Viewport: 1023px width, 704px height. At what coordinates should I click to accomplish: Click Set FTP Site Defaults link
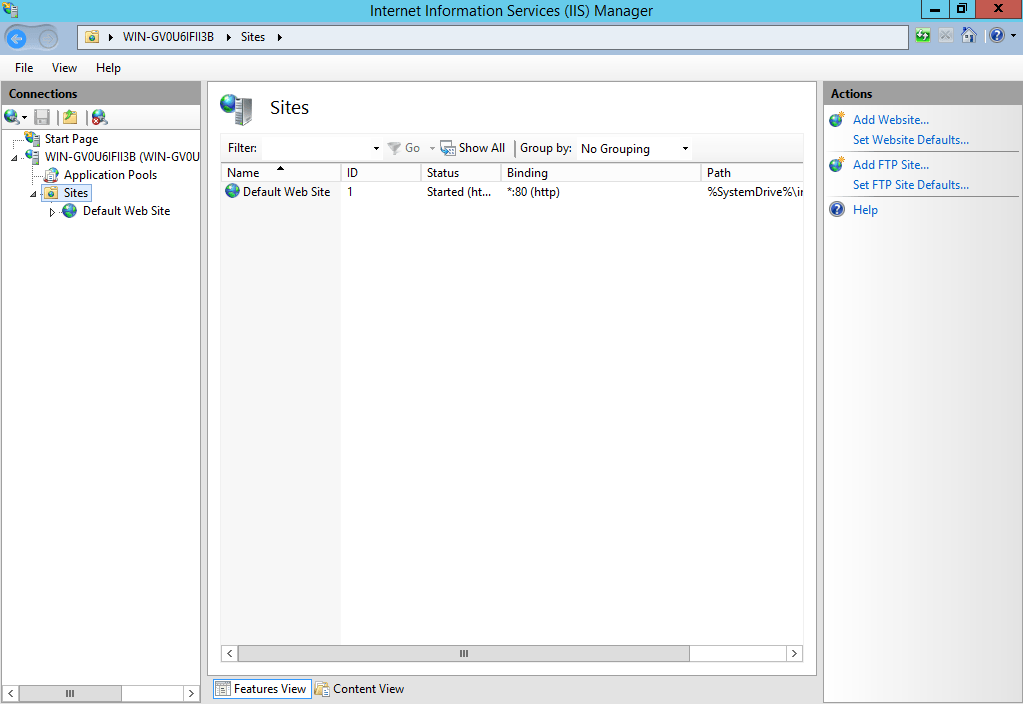pos(910,185)
